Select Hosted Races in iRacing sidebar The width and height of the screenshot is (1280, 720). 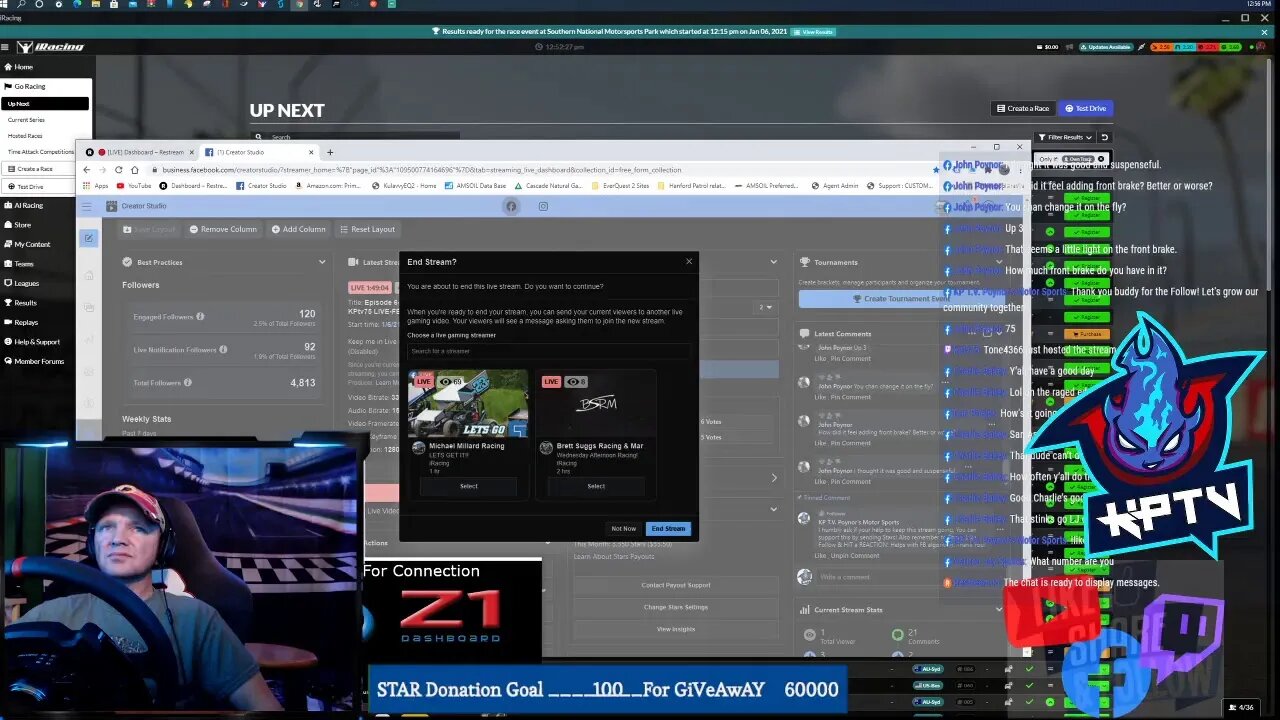click(25, 136)
